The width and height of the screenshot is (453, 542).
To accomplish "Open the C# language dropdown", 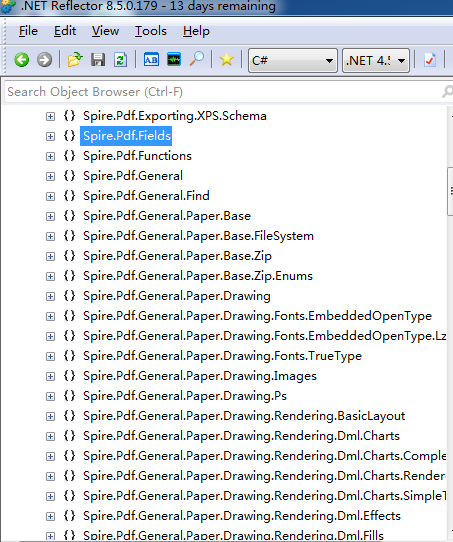I will point(293,60).
